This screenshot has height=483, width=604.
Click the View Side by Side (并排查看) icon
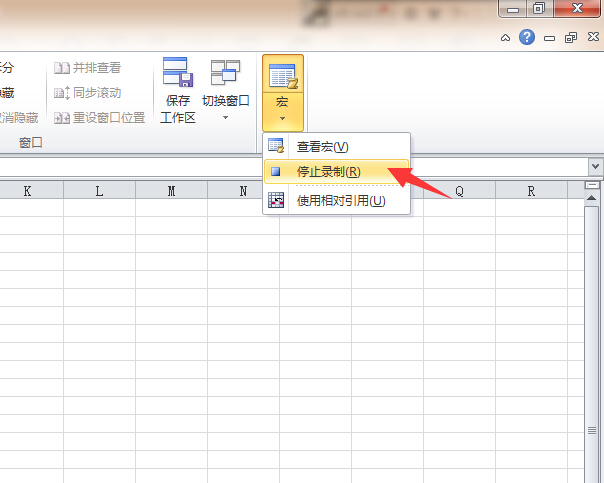[x=62, y=68]
